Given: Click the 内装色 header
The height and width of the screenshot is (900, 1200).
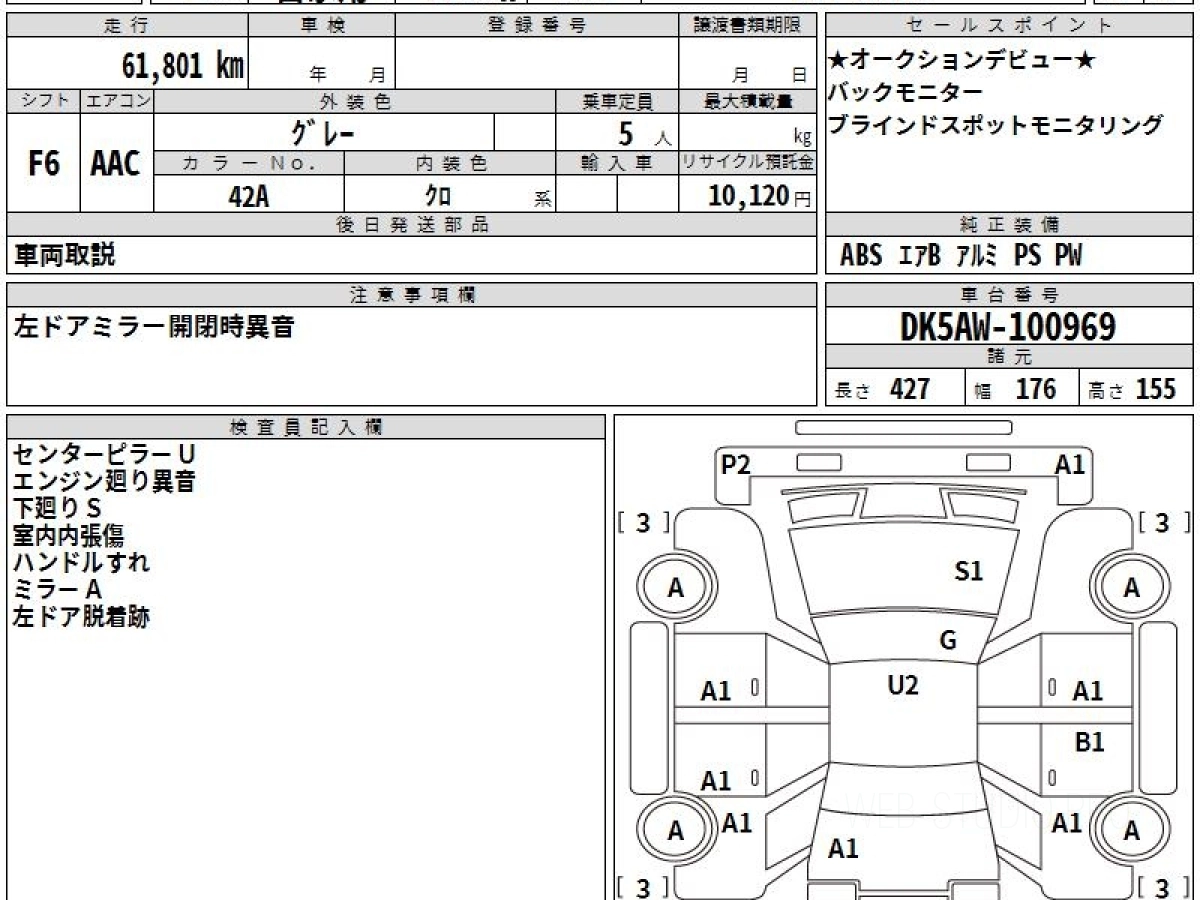Looking at the screenshot, I should (450, 163).
